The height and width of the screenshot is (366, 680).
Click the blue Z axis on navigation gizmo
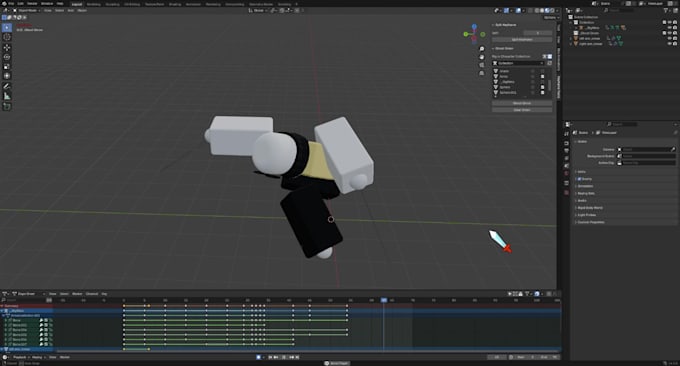(474, 26)
